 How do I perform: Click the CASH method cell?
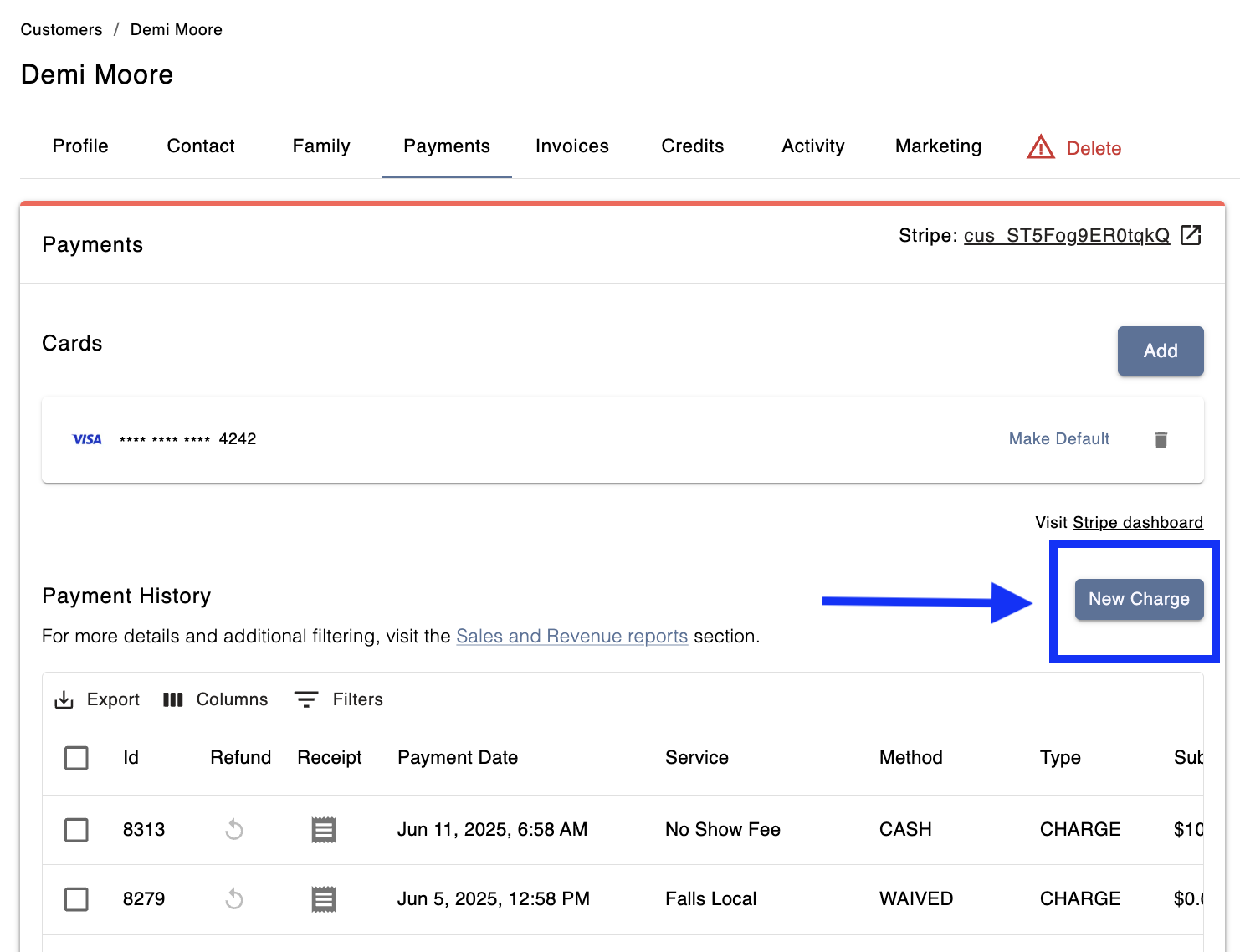coord(905,830)
